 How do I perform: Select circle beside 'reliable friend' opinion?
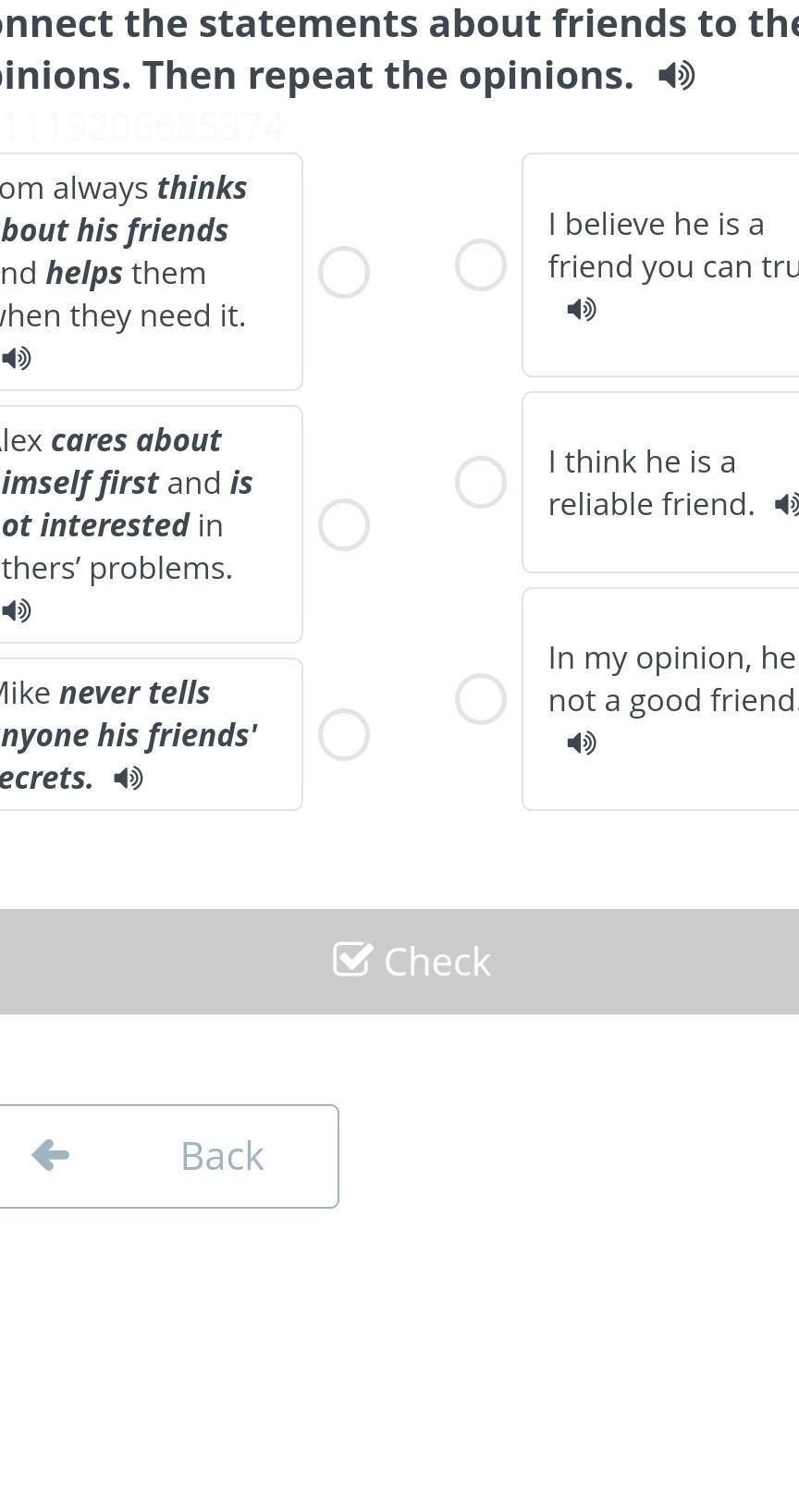point(481,483)
